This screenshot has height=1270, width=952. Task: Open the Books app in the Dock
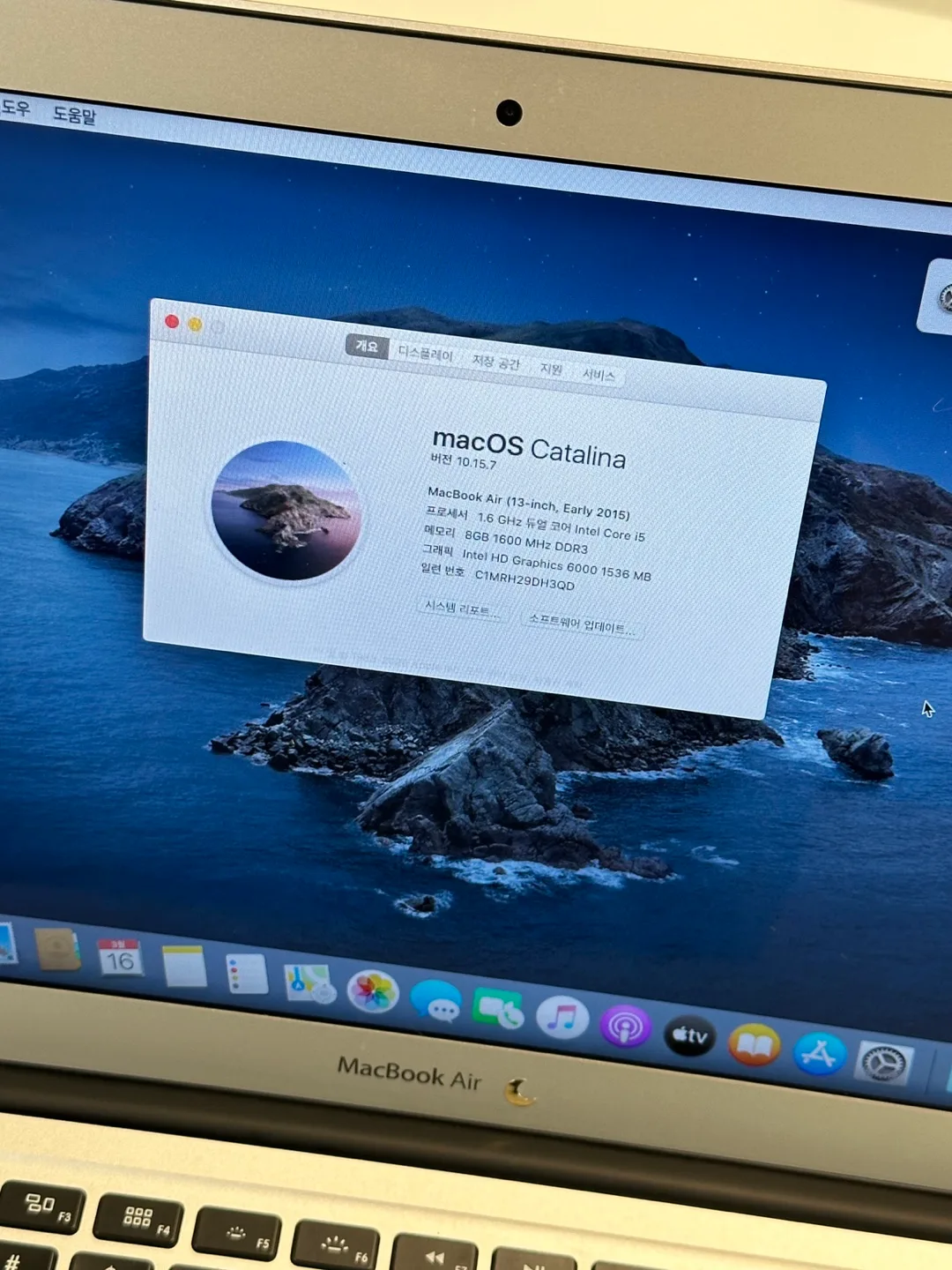click(755, 1046)
